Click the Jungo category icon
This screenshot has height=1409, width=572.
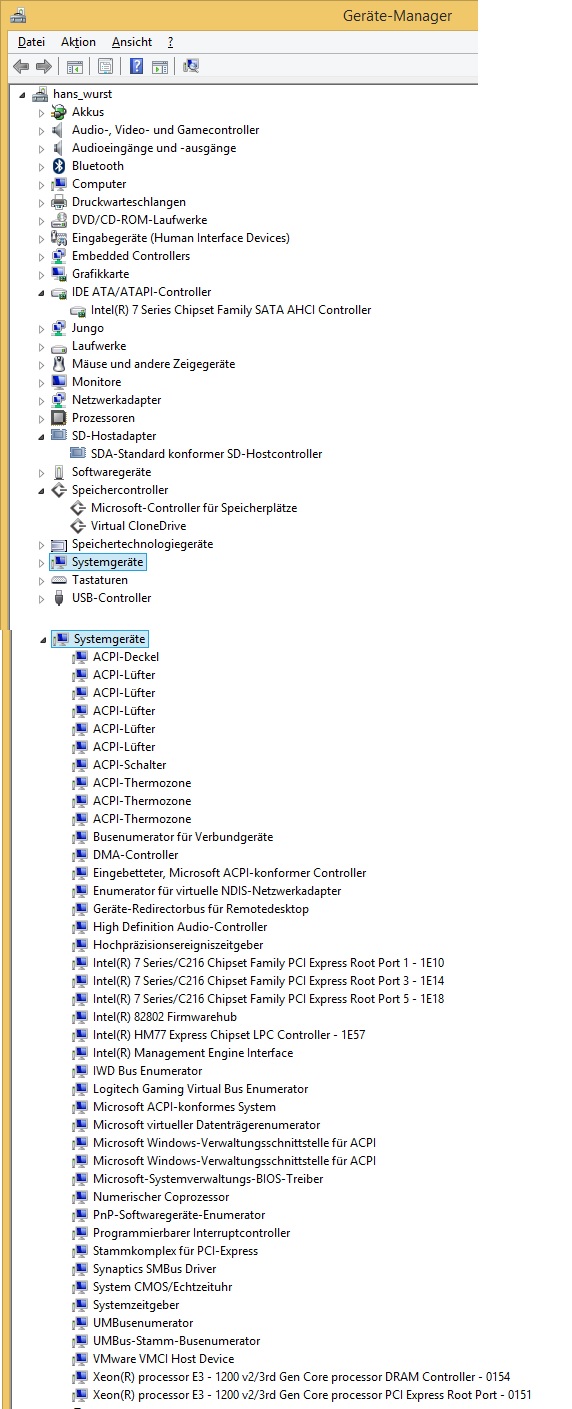pyautogui.click(x=59, y=328)
